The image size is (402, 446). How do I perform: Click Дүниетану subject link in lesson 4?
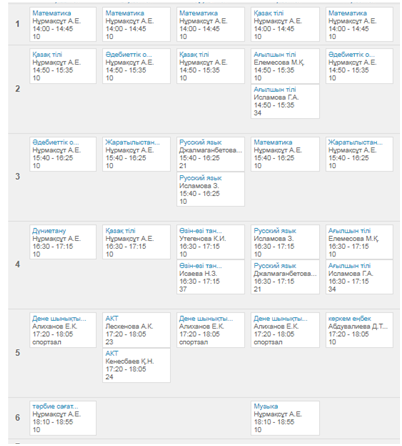49,231
